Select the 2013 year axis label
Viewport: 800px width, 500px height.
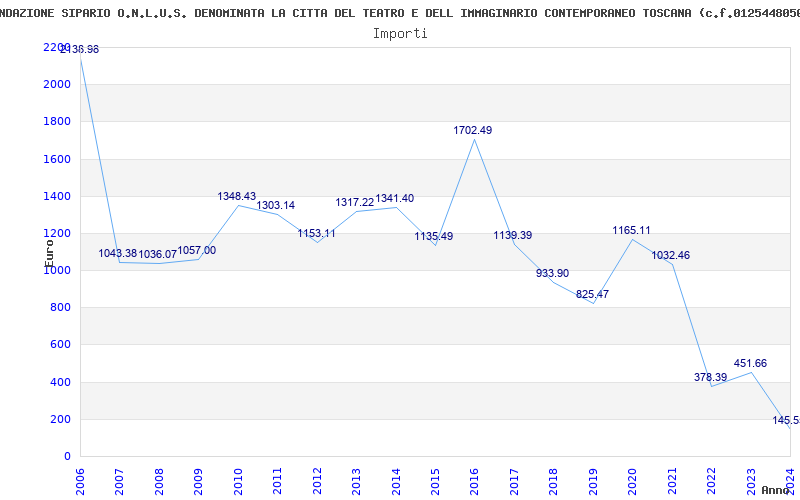356,482
